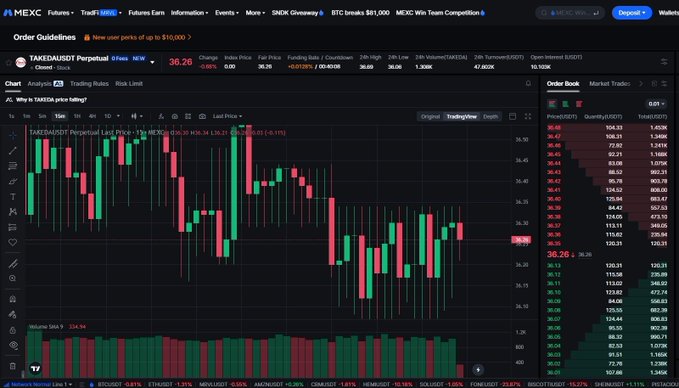The image size is (679, 388).
Task: Open the prediction and measurement tools
Action: tap(13, 227)
